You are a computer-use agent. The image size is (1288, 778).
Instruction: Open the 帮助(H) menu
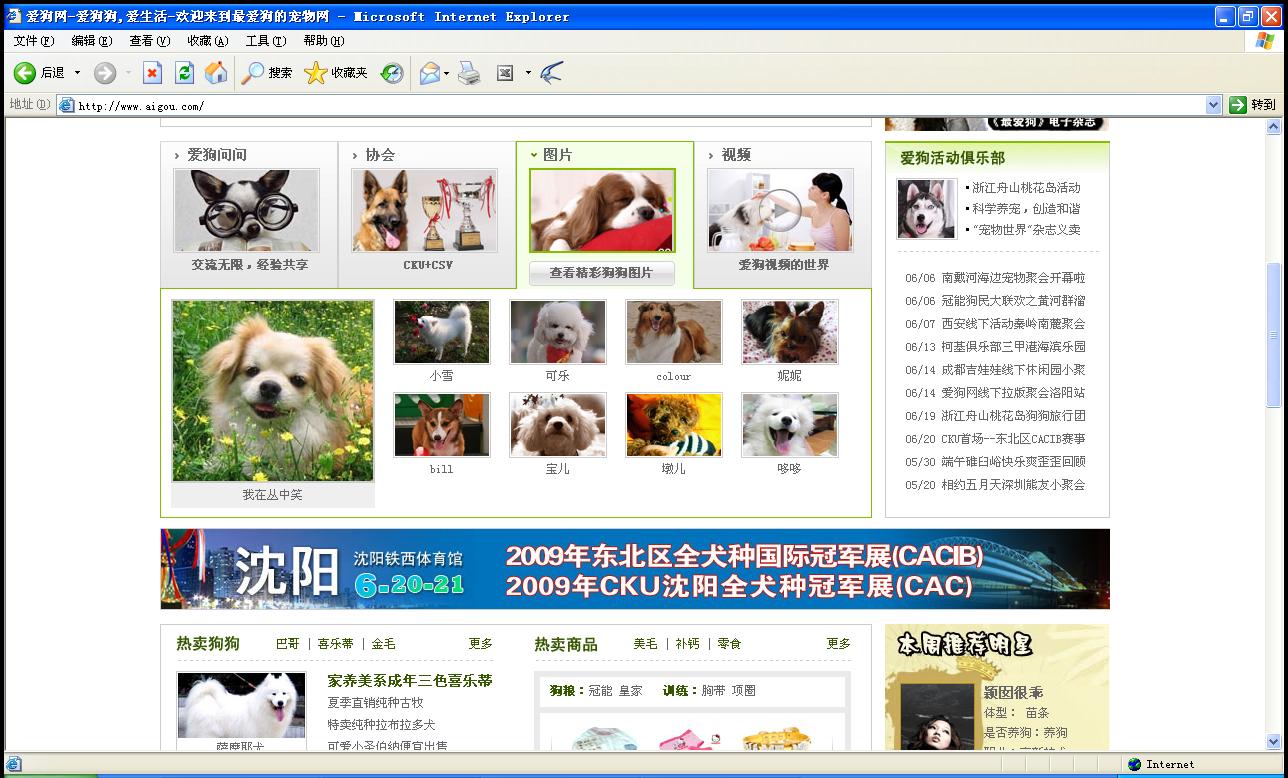(323, 41)
